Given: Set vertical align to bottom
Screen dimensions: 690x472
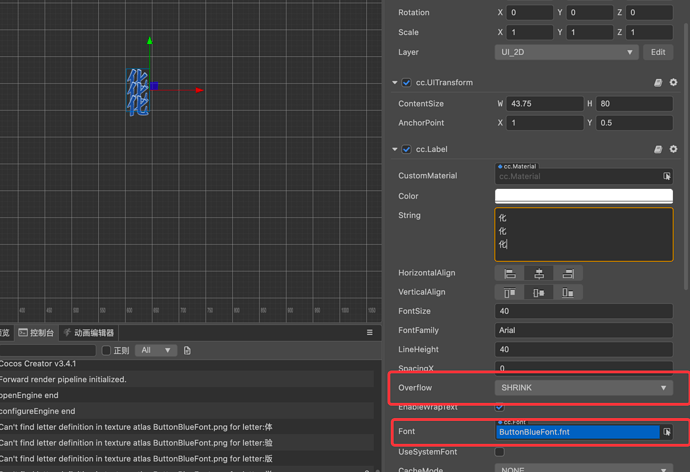Looking at the screenshot, I should [568, 292].
